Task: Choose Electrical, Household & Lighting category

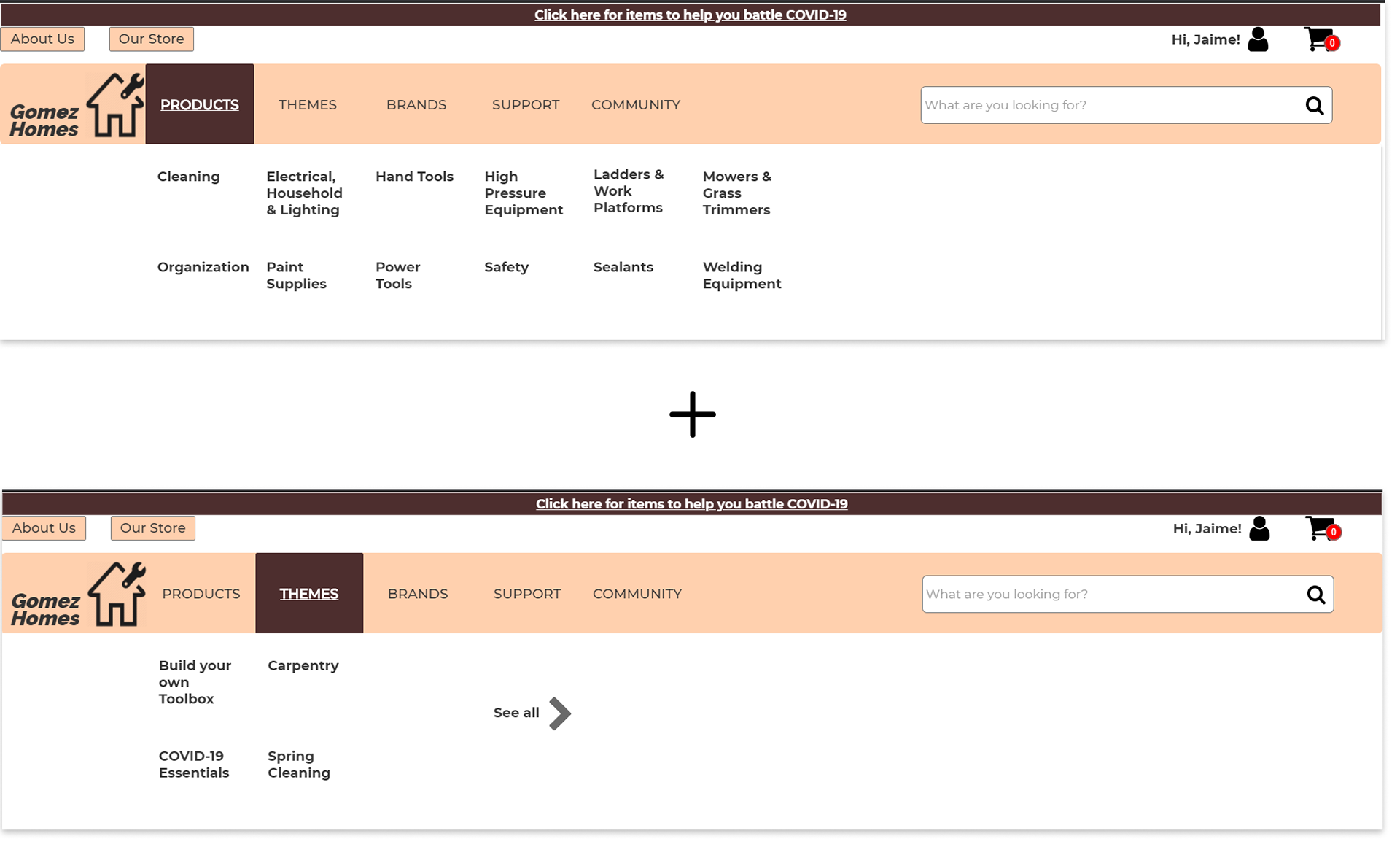Action: pos(304,193)
